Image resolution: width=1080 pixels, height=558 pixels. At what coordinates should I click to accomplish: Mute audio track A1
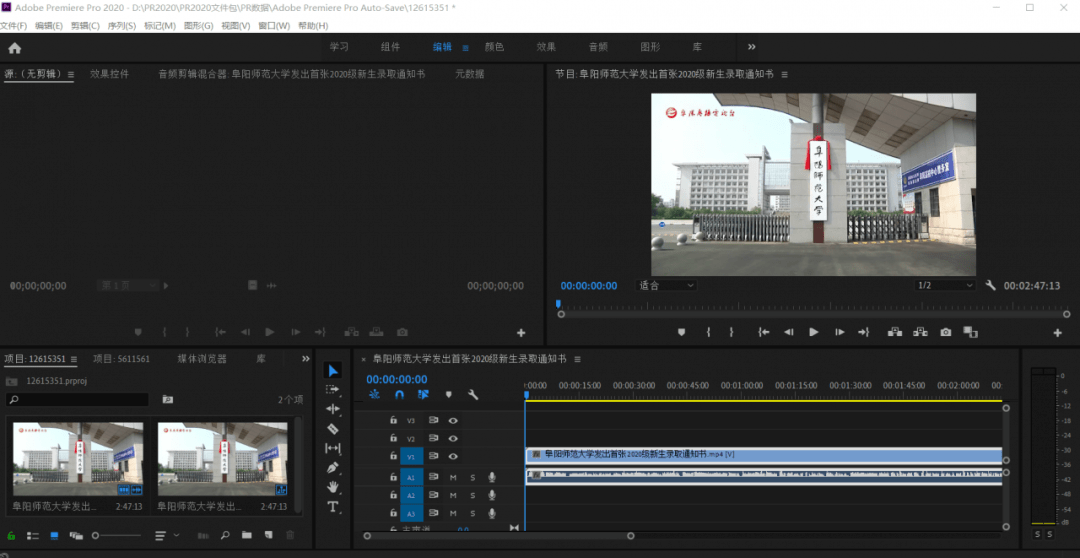[453, 477]
